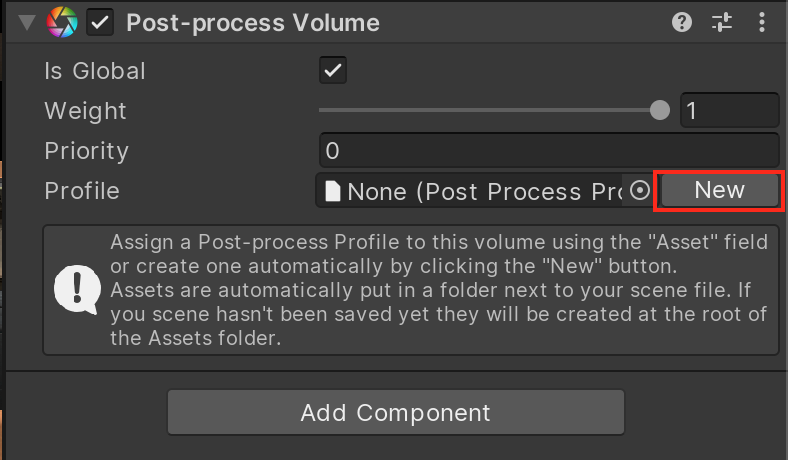The width and height of the screenshot is (788, 460).
Task: Click the Priority input field
Action: click(x=548, y=151)
